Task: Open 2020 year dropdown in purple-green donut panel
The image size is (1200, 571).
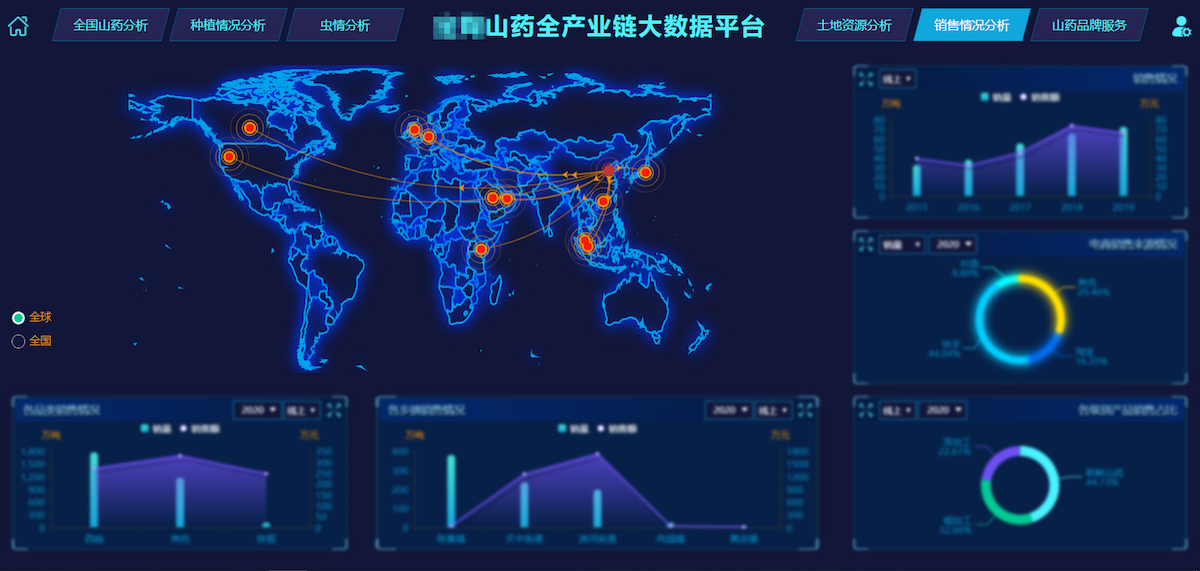Action: point(944,410)
